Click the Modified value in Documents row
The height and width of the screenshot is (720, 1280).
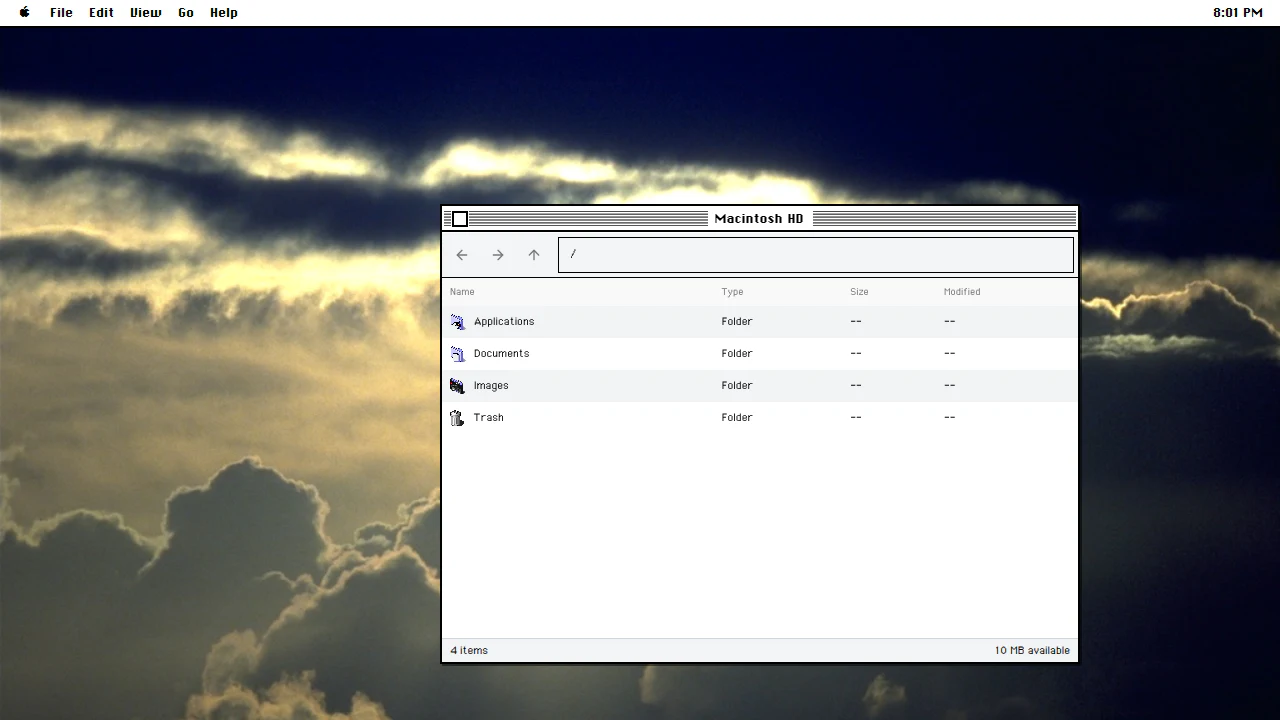click(x=950, y=354)
